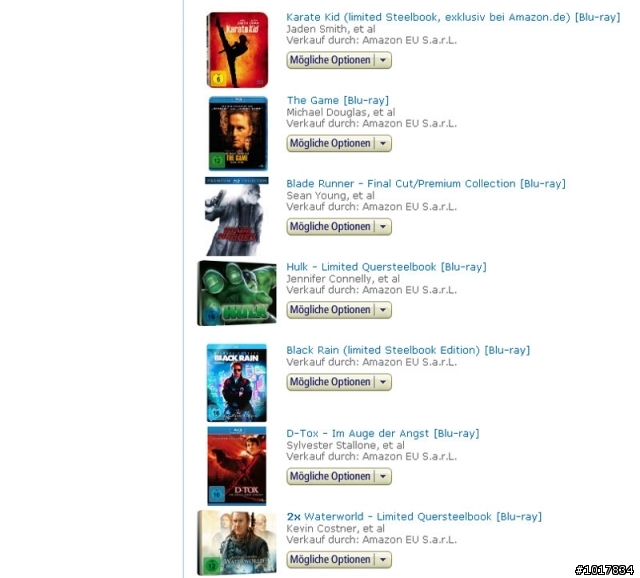Follow the Blade Runner Final Cut/Premium Collection link
The image size is (640, 578).
coord(426,184)
